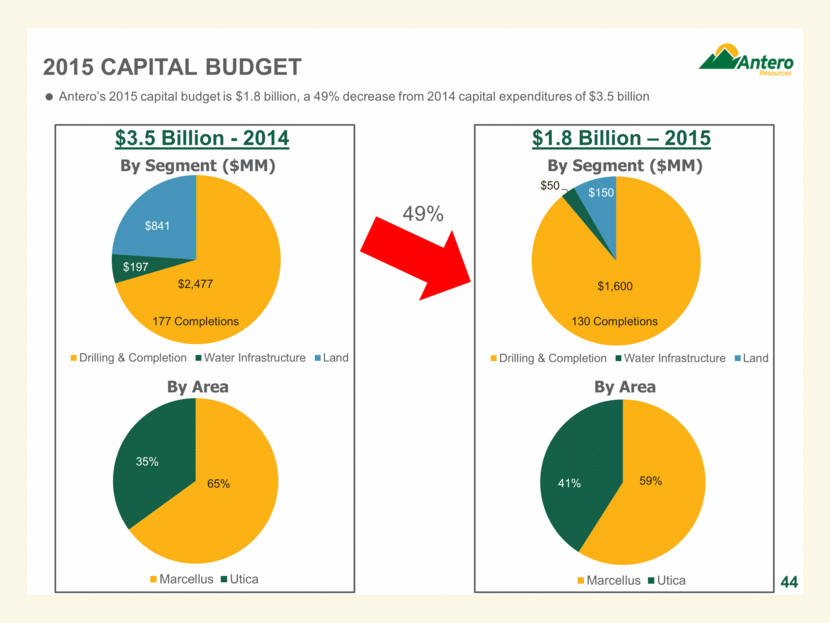The image size is (830, 623).
Task: Click the 41% Utica slice
Action: point(568,482)
